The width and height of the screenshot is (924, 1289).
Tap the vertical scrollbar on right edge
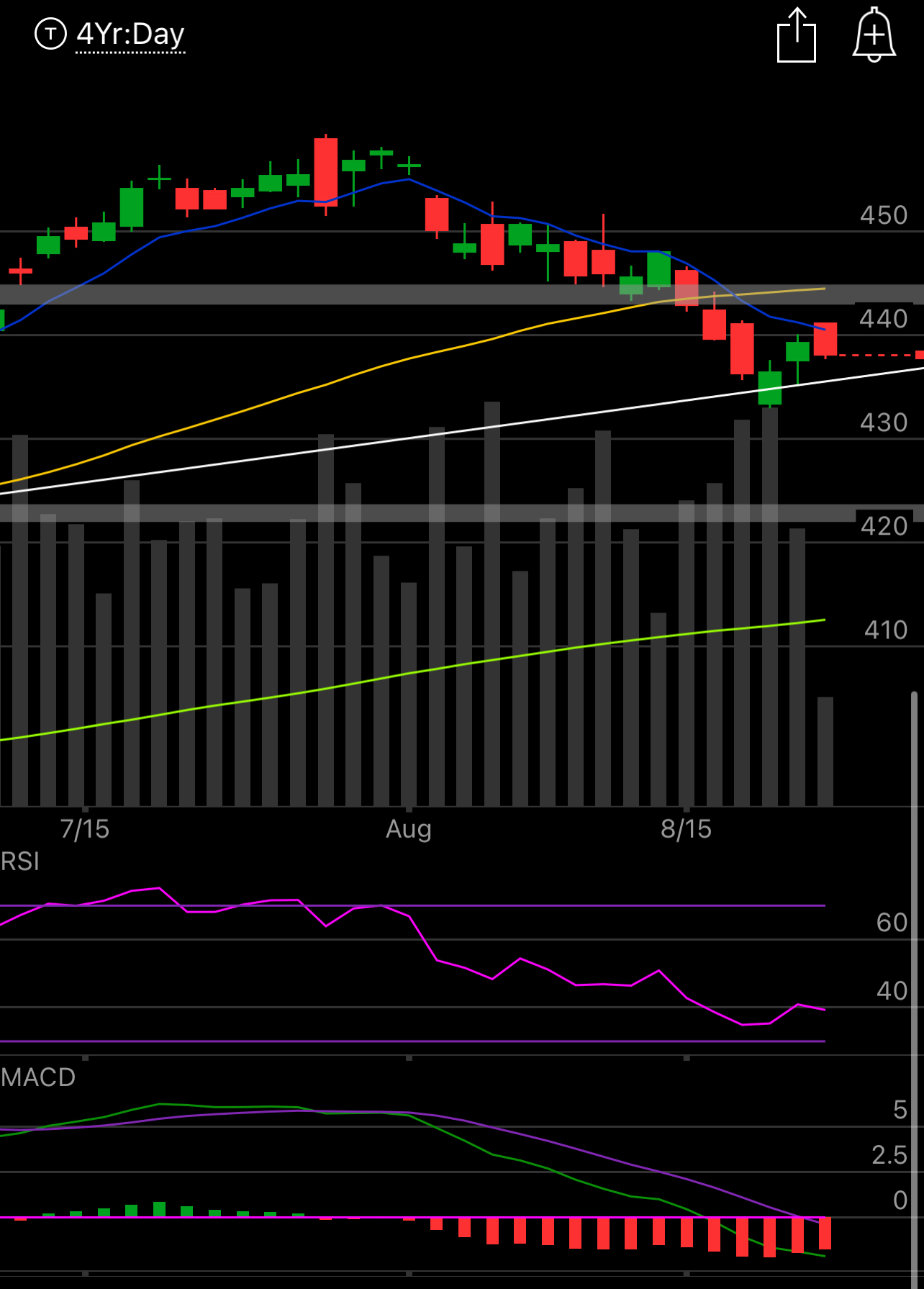click(915, 990)
